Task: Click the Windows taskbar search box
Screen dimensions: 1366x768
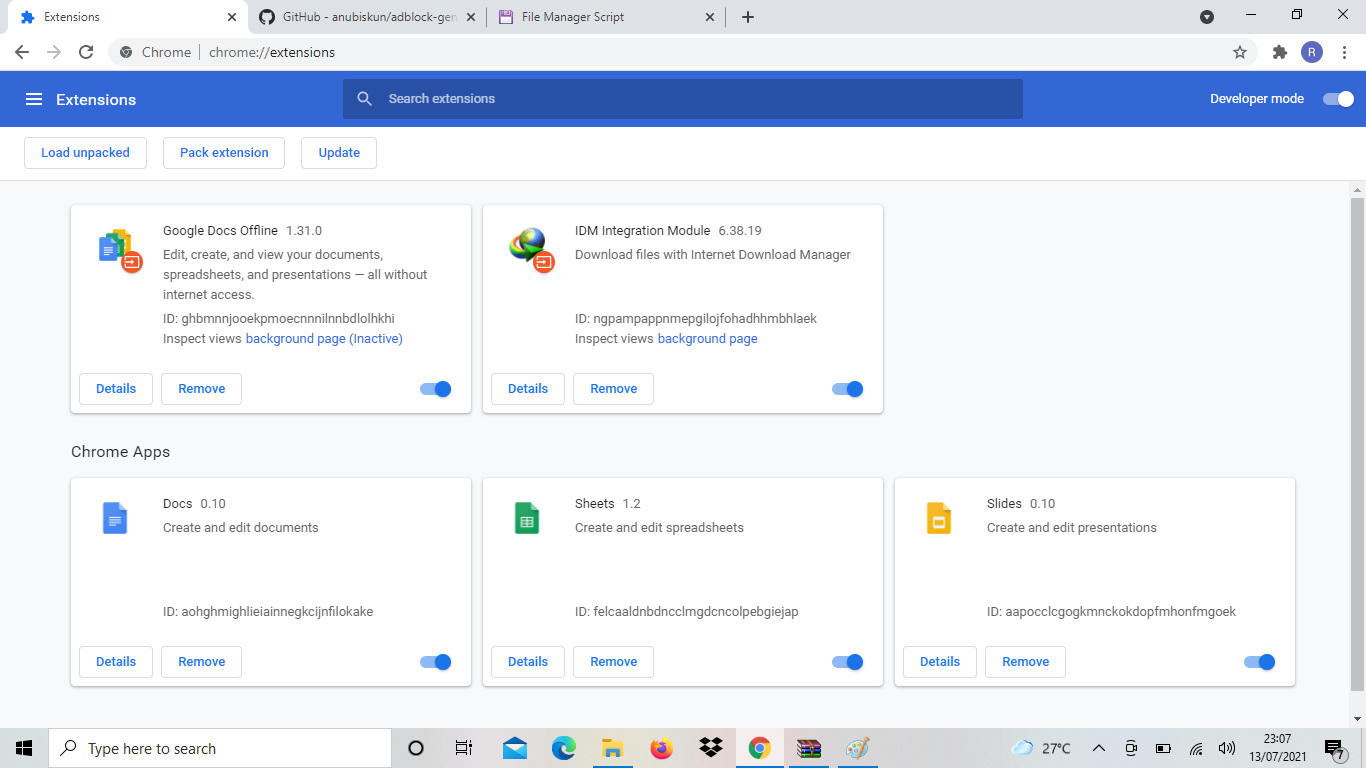Action: (220, 748)
